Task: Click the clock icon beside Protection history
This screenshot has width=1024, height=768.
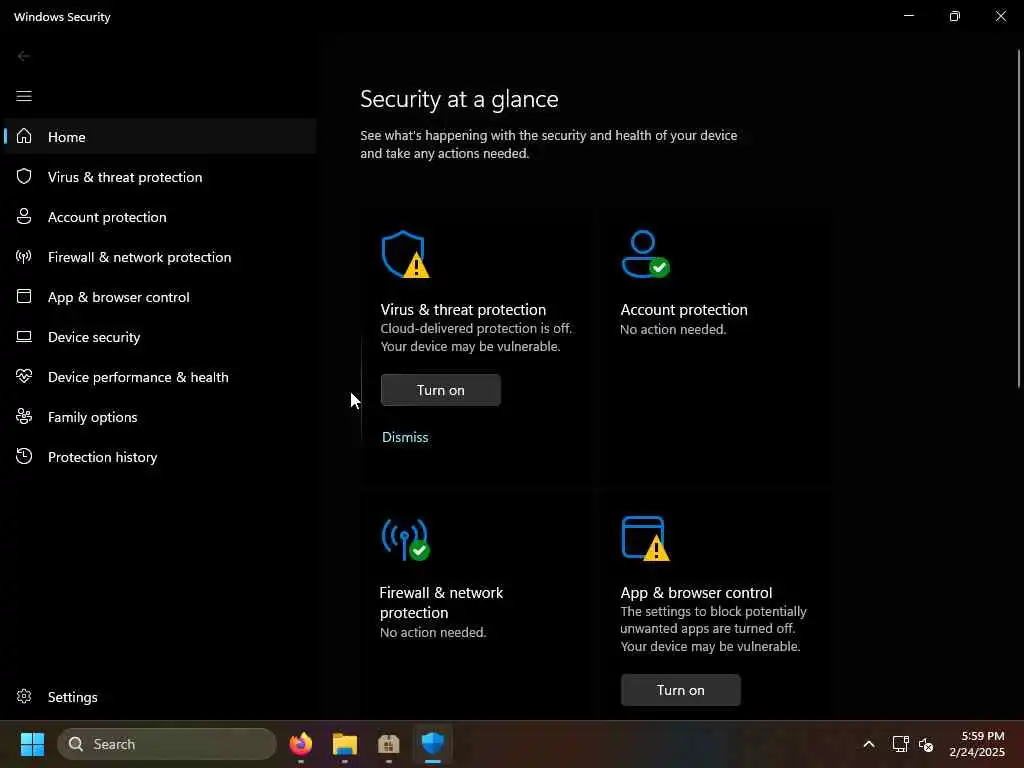Action: click(24, 456)
